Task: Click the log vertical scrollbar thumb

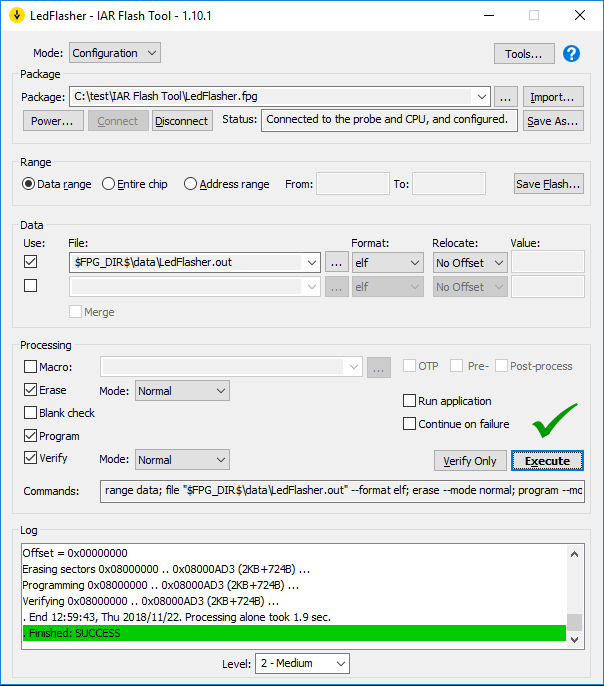Action: (574, 622)
